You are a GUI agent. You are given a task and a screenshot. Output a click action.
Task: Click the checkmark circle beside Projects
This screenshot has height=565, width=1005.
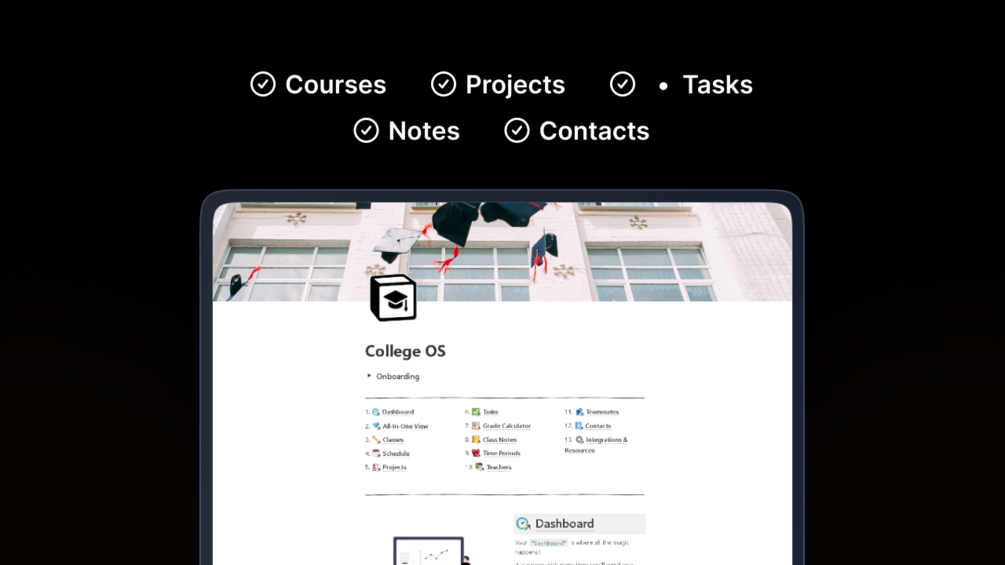(444, 84)
